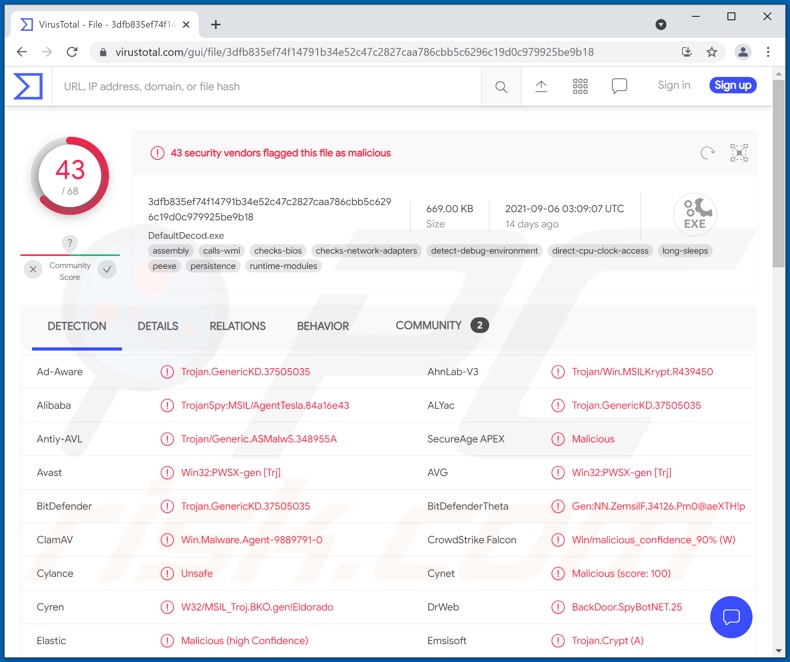Viewport: 790px width, 662px height.
Task: Click the tab search dropdown circle icon
Action: pos(661,25)
